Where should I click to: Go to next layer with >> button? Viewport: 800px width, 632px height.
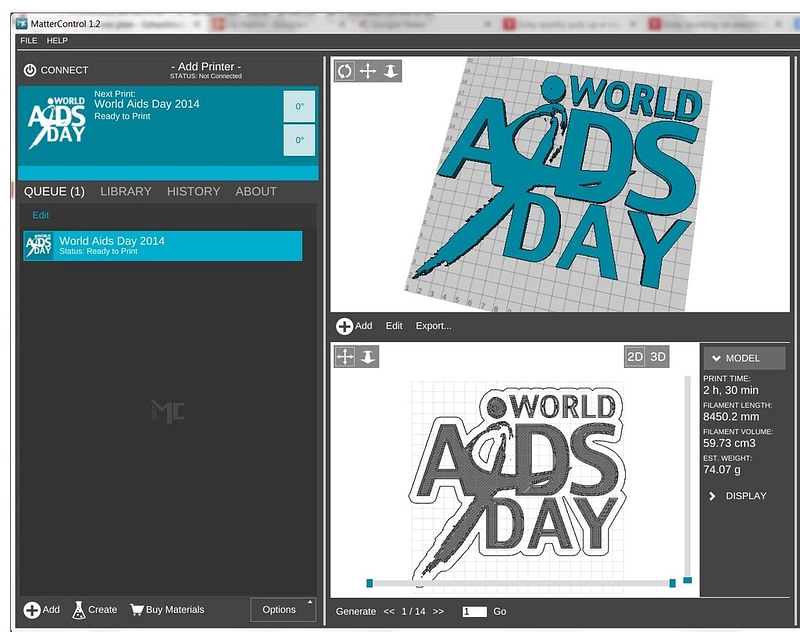438,611
